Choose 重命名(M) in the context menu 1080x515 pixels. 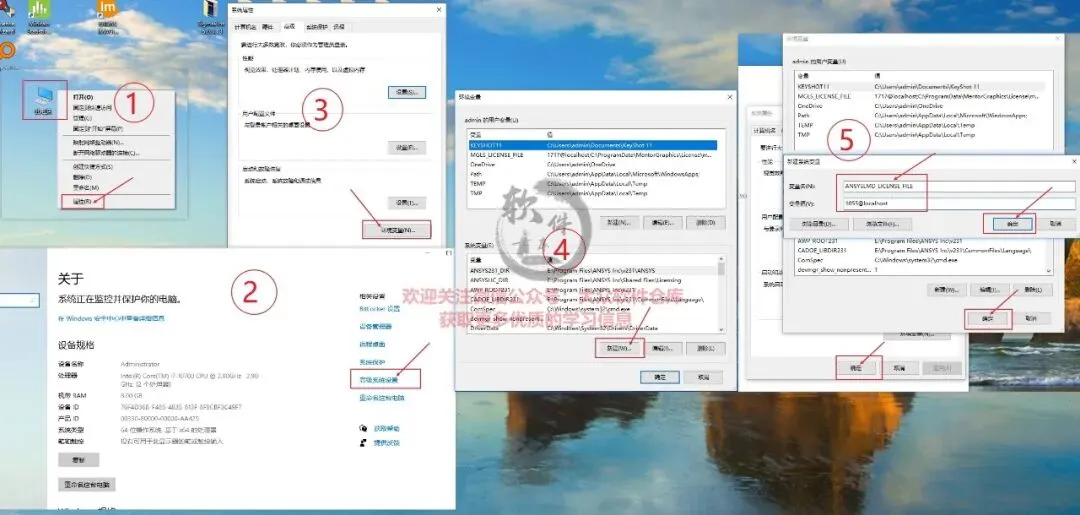[86, 187]
